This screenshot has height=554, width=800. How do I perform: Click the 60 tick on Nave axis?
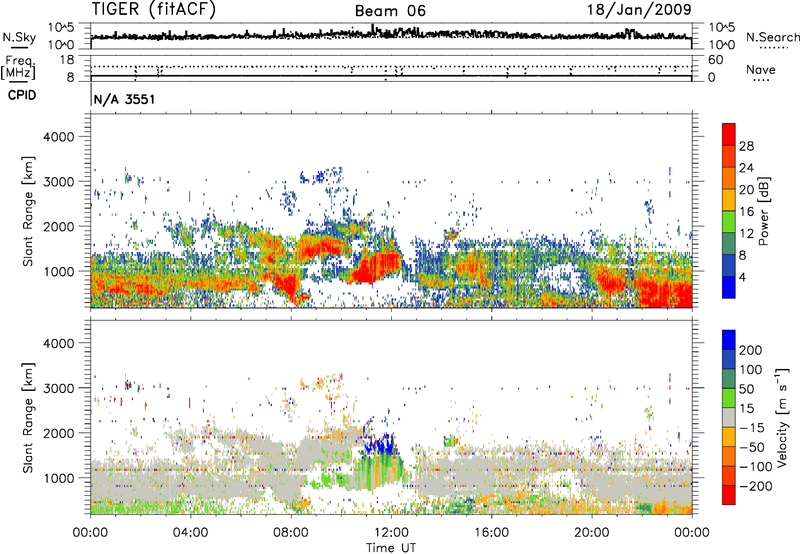click(x=715, y=60)
